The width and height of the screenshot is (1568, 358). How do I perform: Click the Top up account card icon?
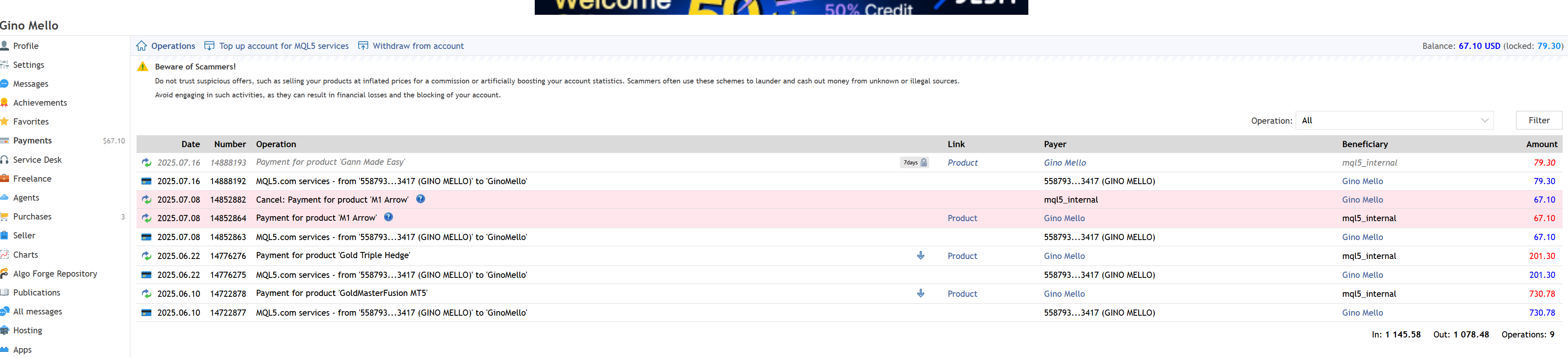click(209, 46)
